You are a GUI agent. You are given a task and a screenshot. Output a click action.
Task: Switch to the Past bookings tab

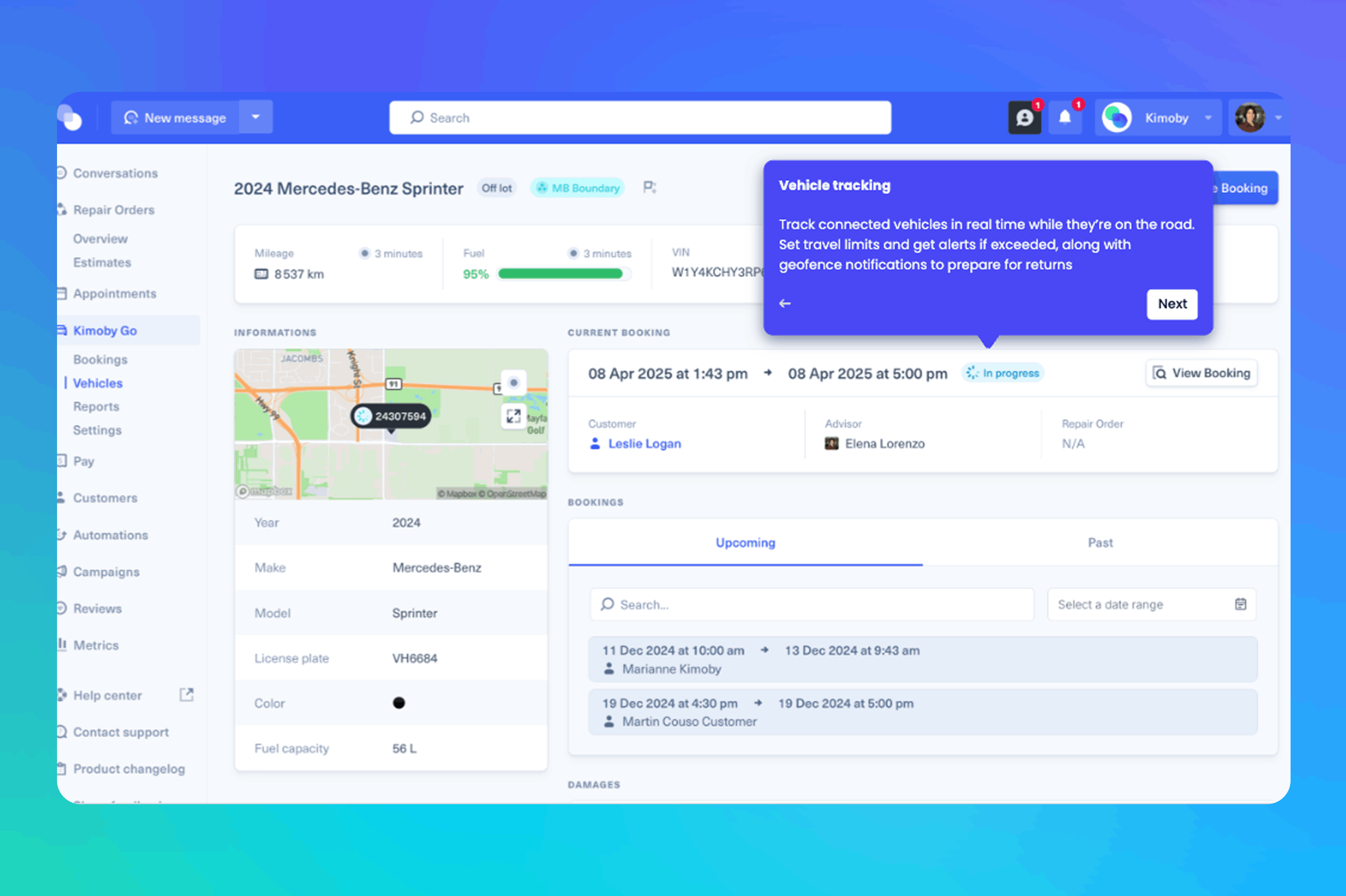coord(1099,542)
